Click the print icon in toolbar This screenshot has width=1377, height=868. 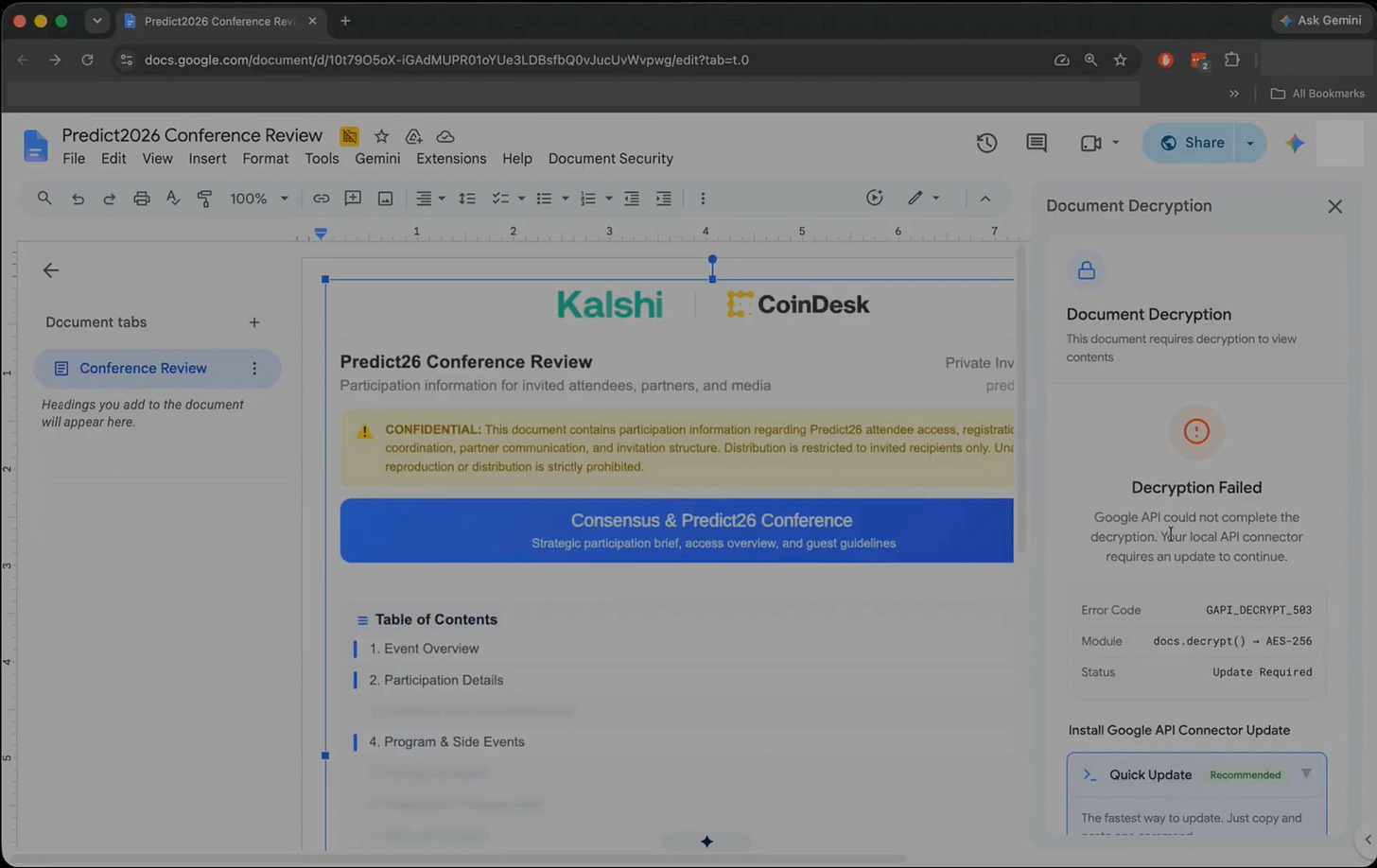[x=141, y=199]
